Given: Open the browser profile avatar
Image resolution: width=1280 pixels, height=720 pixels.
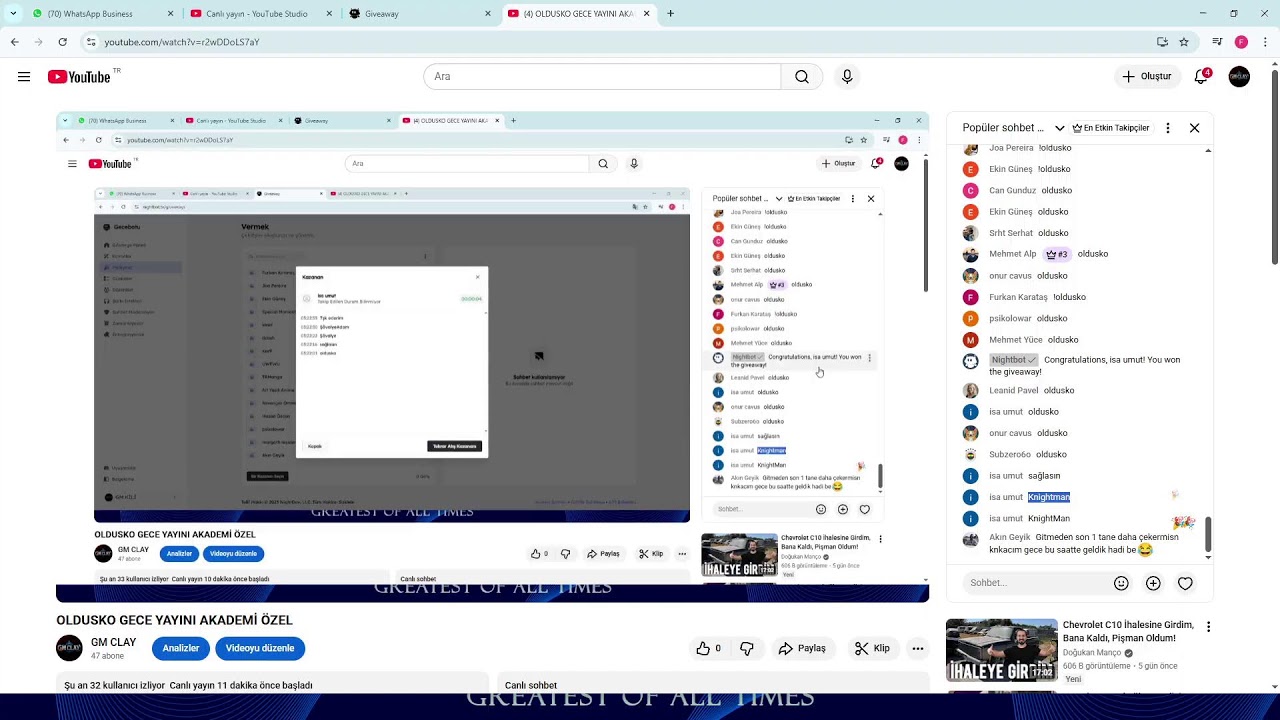Looking at the screenshot, I should point(1241,42).
